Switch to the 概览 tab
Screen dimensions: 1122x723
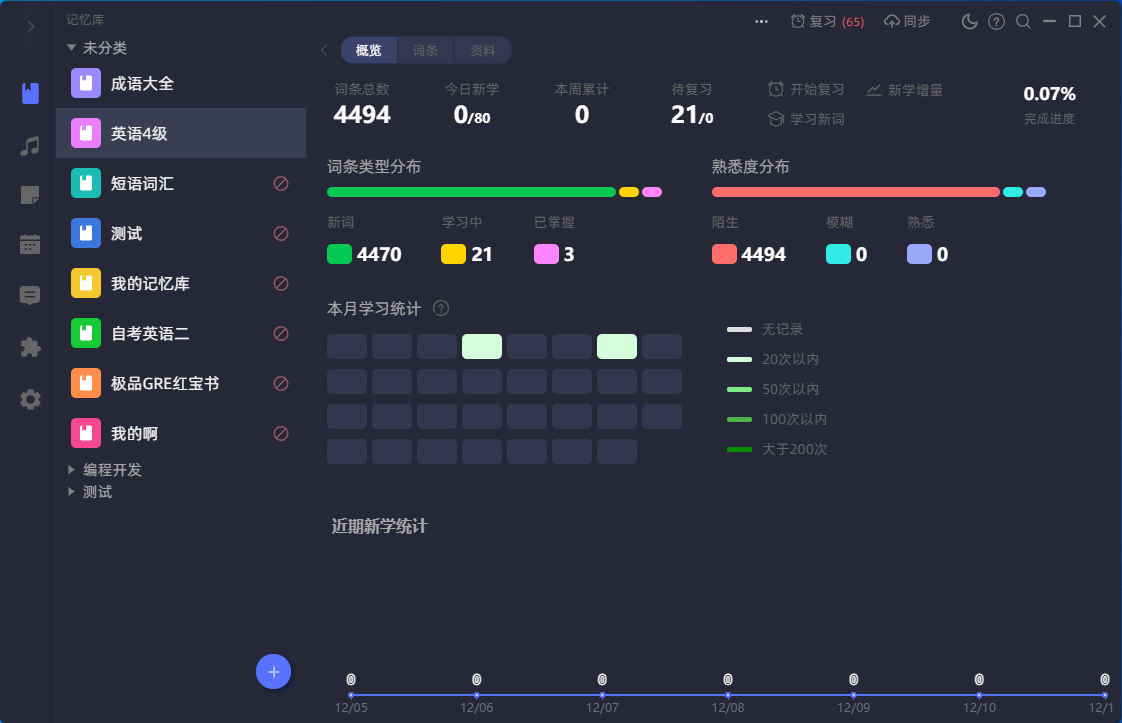369,50
